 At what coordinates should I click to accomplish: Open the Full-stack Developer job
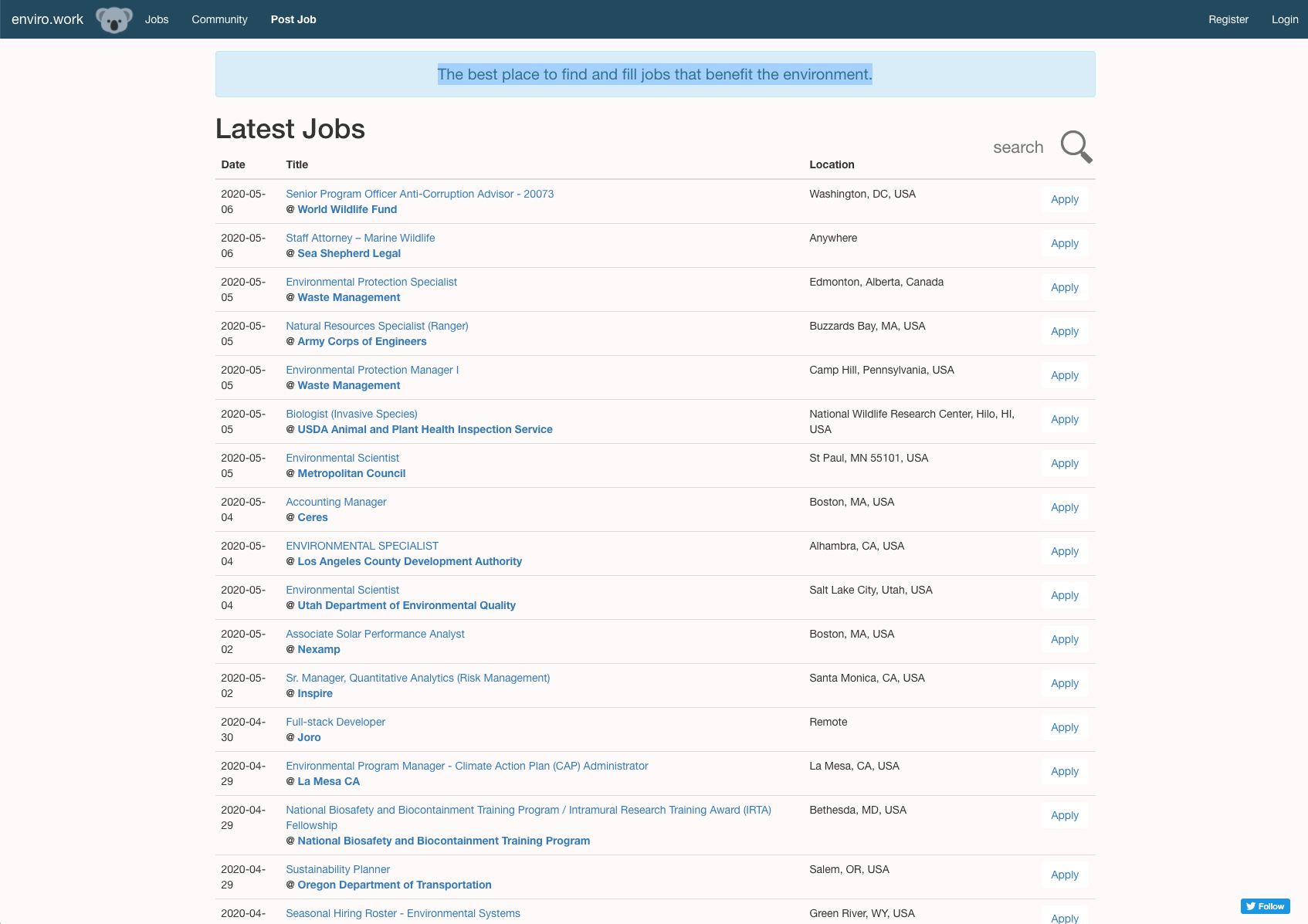tap(335, 722)
